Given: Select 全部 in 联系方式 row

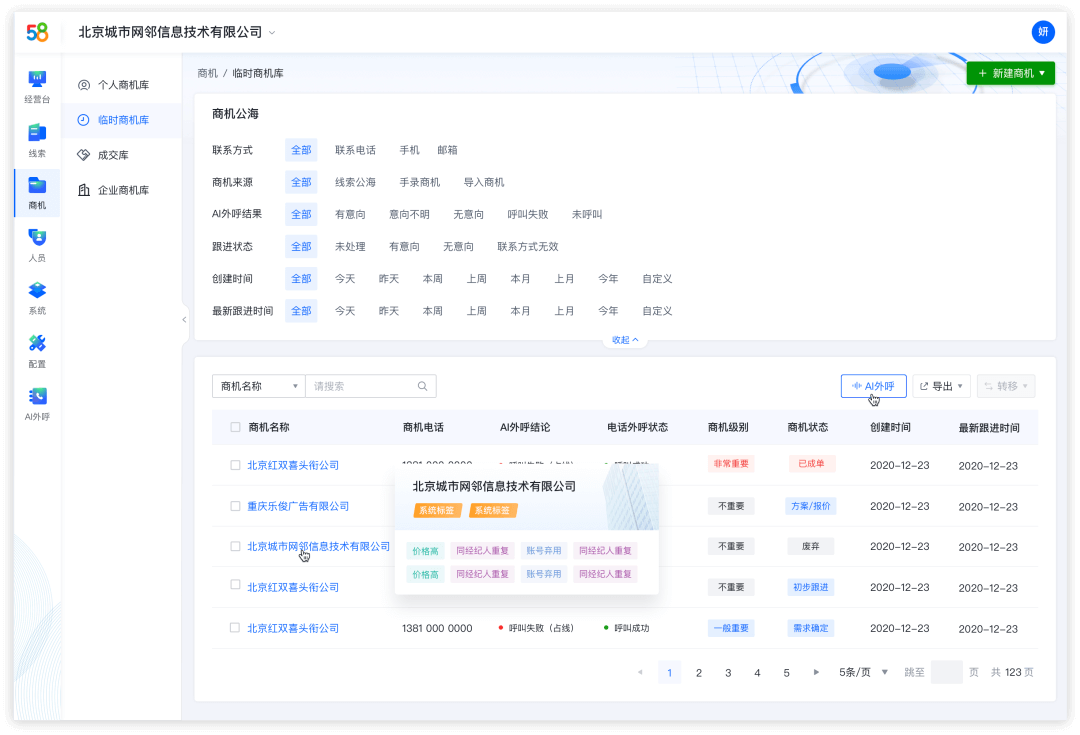Looking at the screenshot, I should pos(301,150).
